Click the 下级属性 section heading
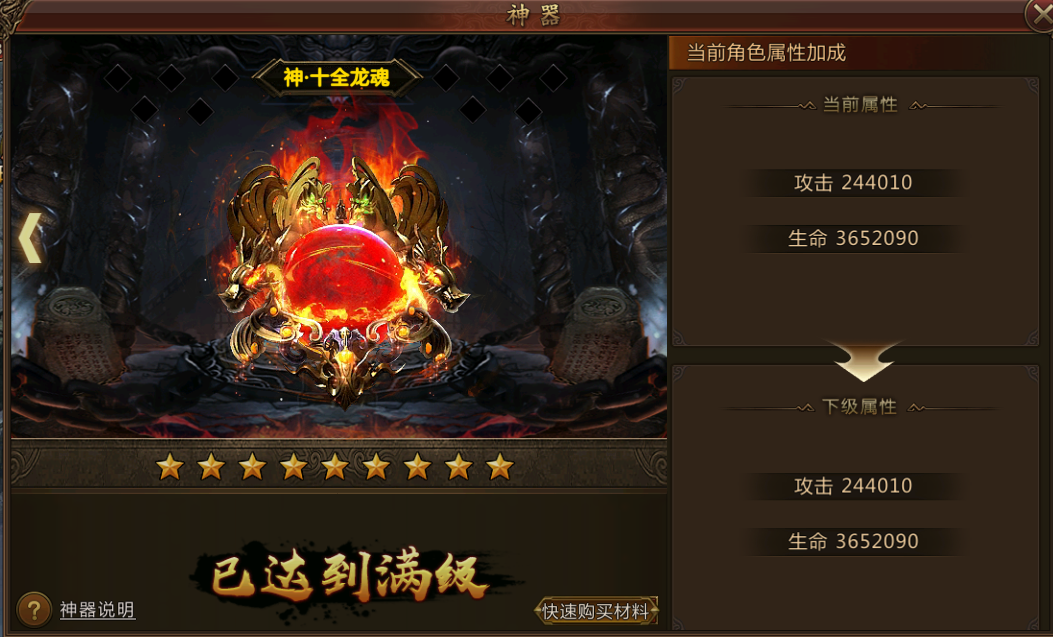1053x637 pixels. tap(860, 407)
